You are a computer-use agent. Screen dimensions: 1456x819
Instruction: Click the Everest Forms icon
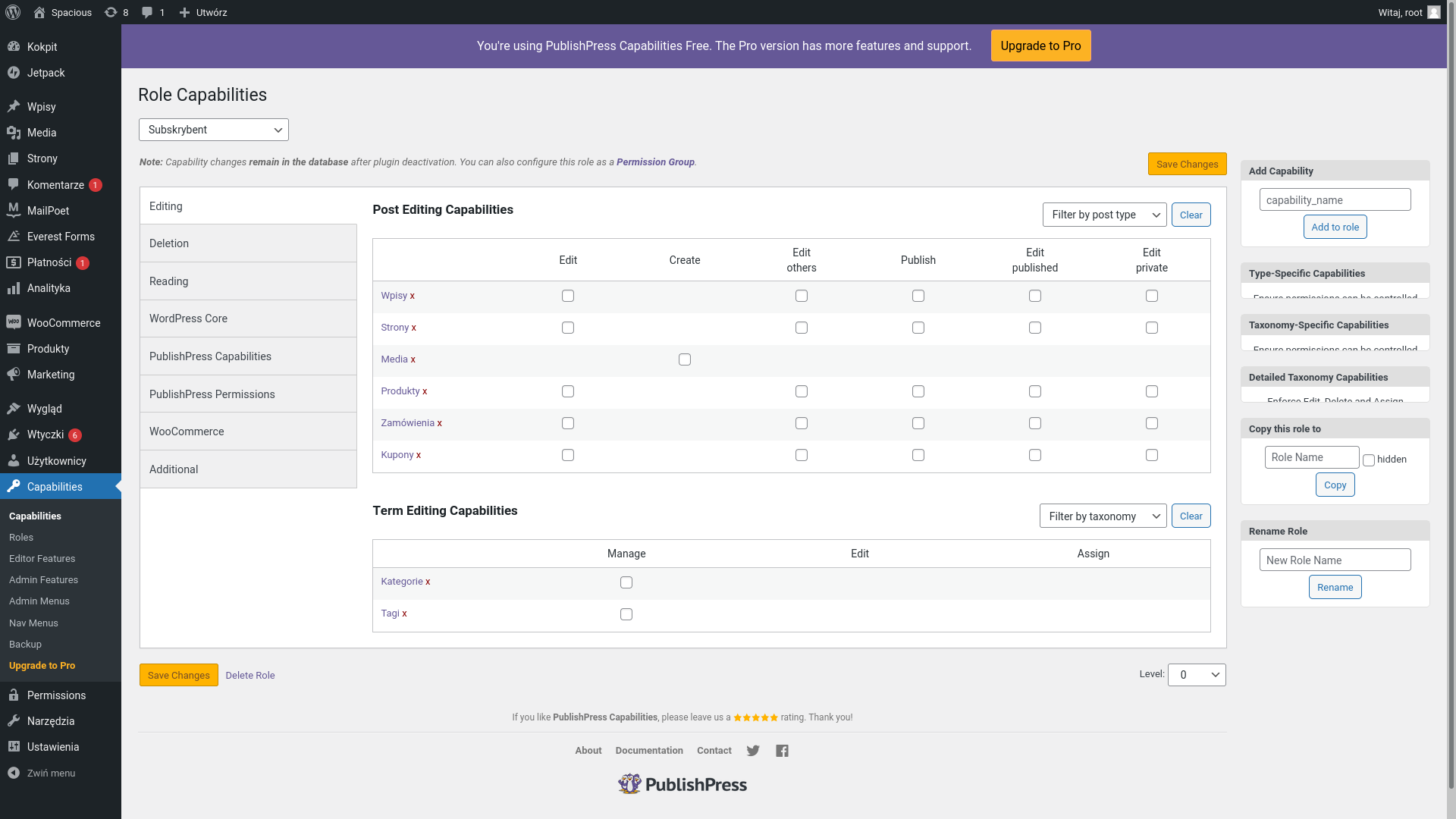click(14, 237)
